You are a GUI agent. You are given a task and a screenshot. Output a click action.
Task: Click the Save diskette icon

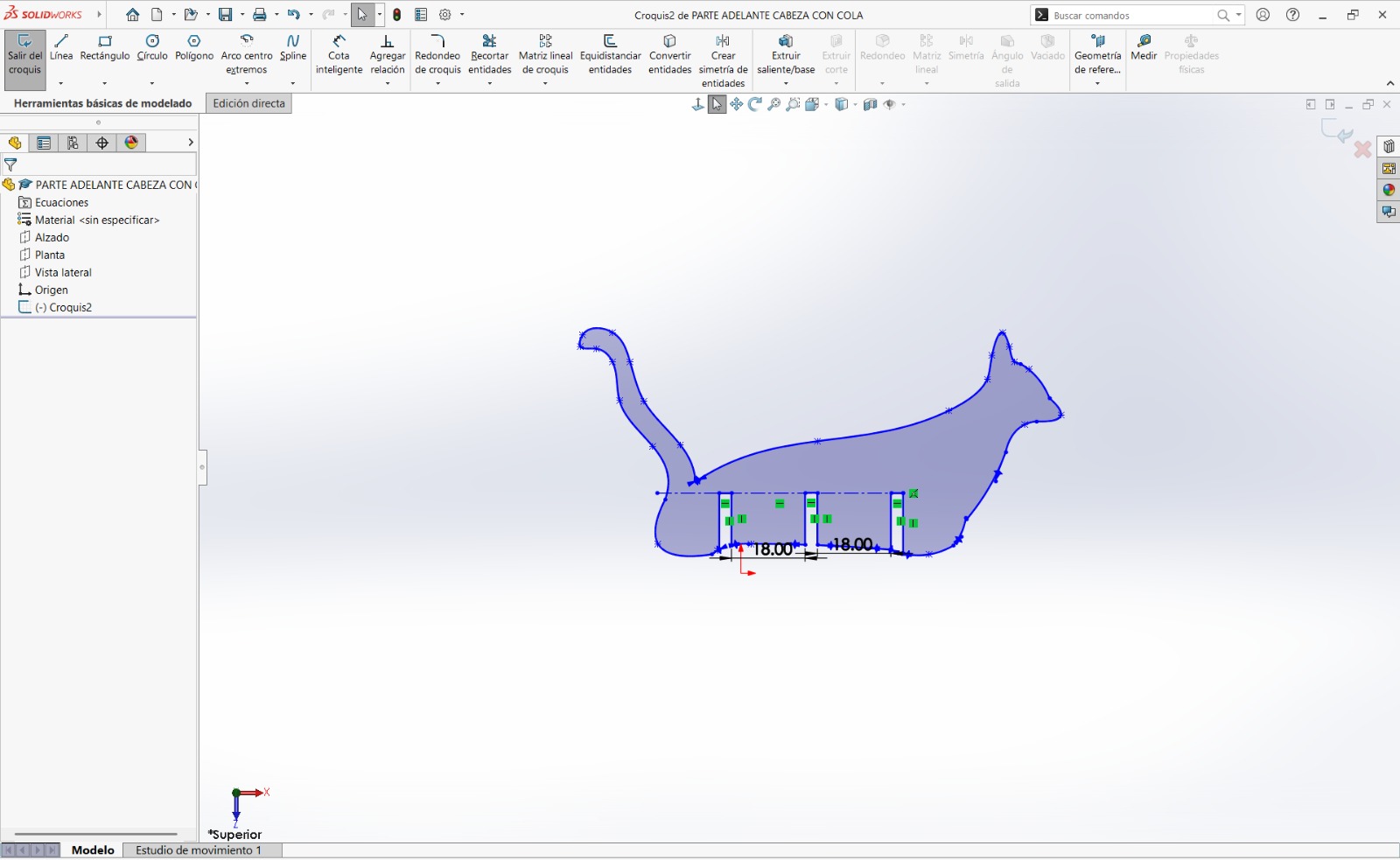226,15
